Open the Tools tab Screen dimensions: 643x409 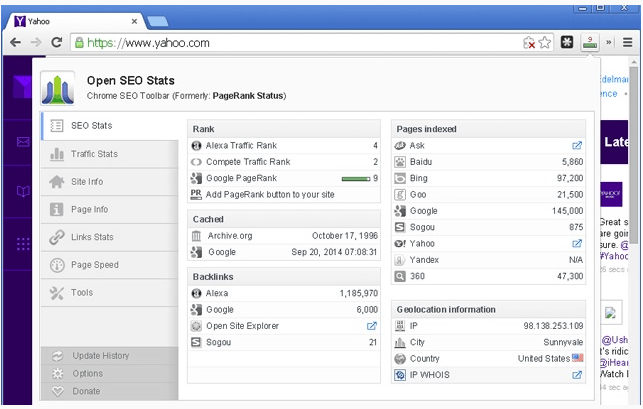110,293
